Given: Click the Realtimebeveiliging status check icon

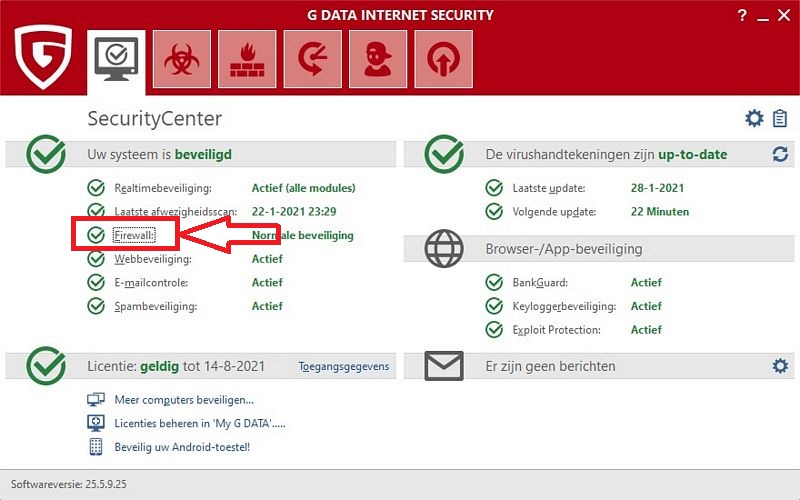Looking at the screenshot, I should 96,188.
